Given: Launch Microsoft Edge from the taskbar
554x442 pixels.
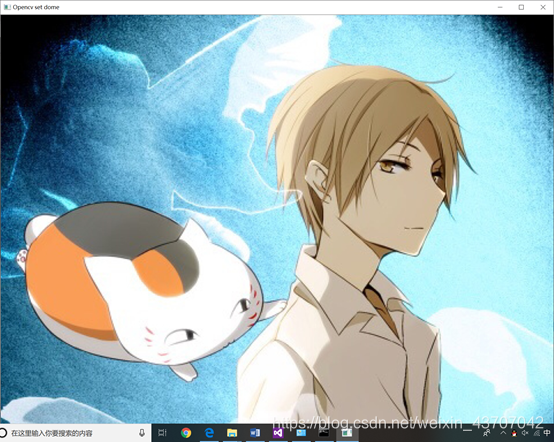Looking at the screenshot, I should pyautogui.click(x=209, y=433).
